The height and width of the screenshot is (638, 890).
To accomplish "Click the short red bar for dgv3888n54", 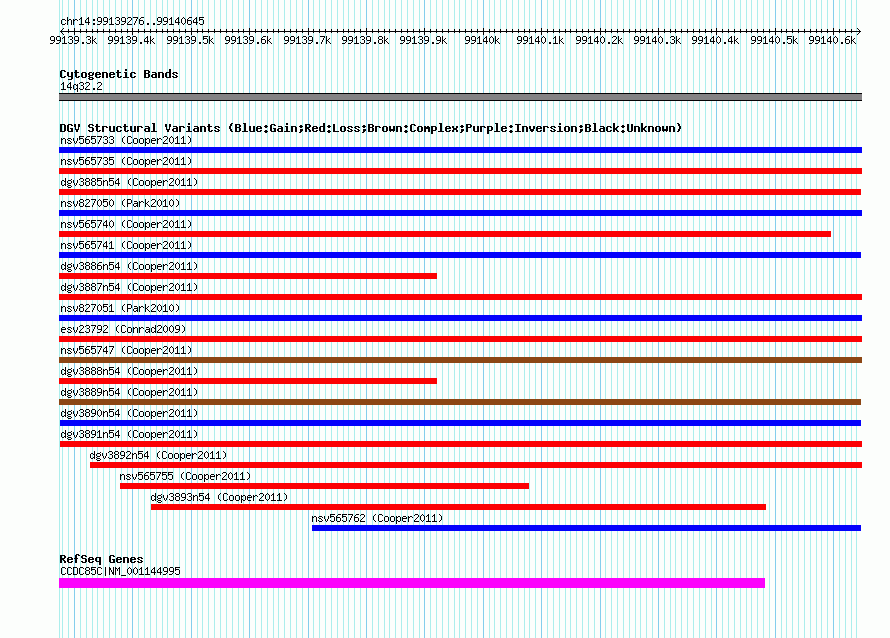I will [248, 381].
